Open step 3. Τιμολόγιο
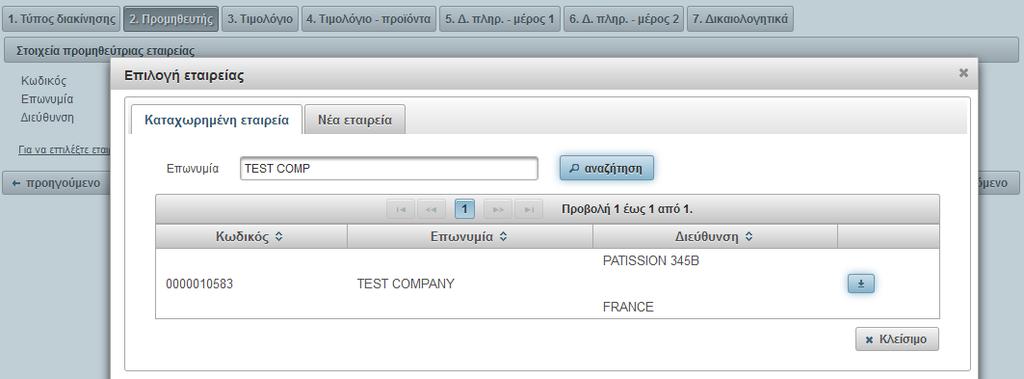The height and width of the screenshot is (379, 1024). point(260,19)
